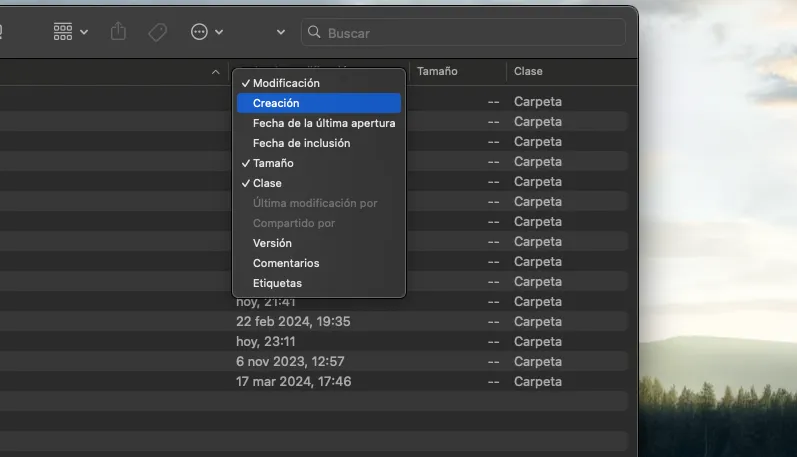
Task: Uncheck the Tamaño column in the menu
Action: [x=273, y=163]
